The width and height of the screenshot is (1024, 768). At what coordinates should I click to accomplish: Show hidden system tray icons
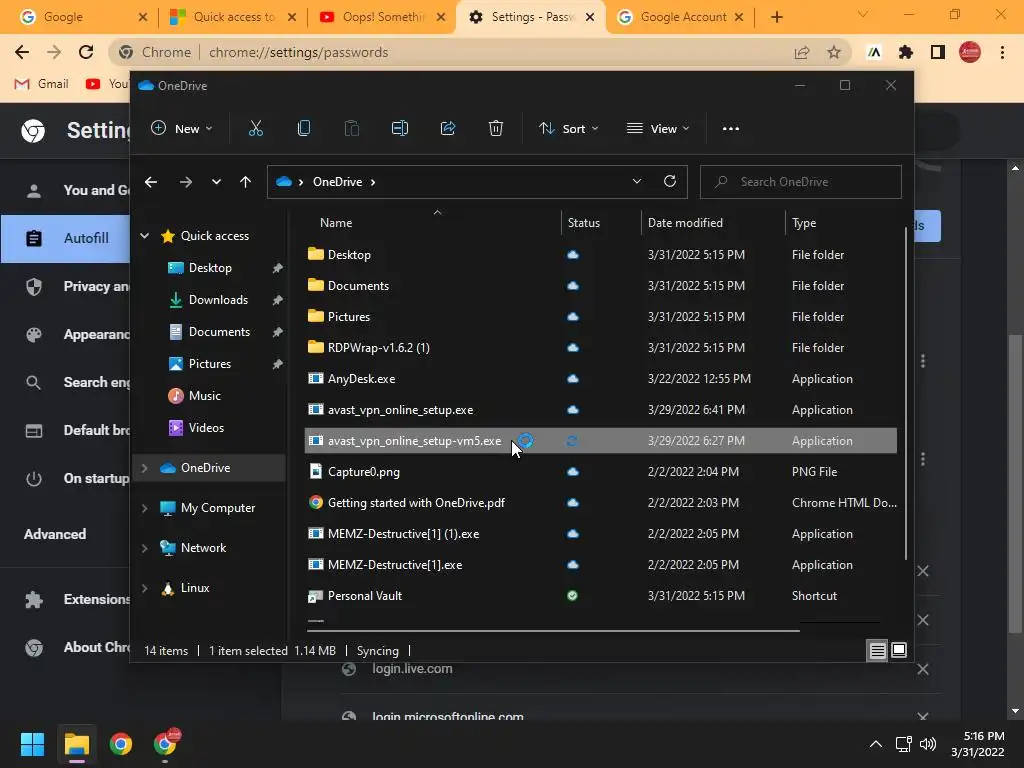point(876,744)
